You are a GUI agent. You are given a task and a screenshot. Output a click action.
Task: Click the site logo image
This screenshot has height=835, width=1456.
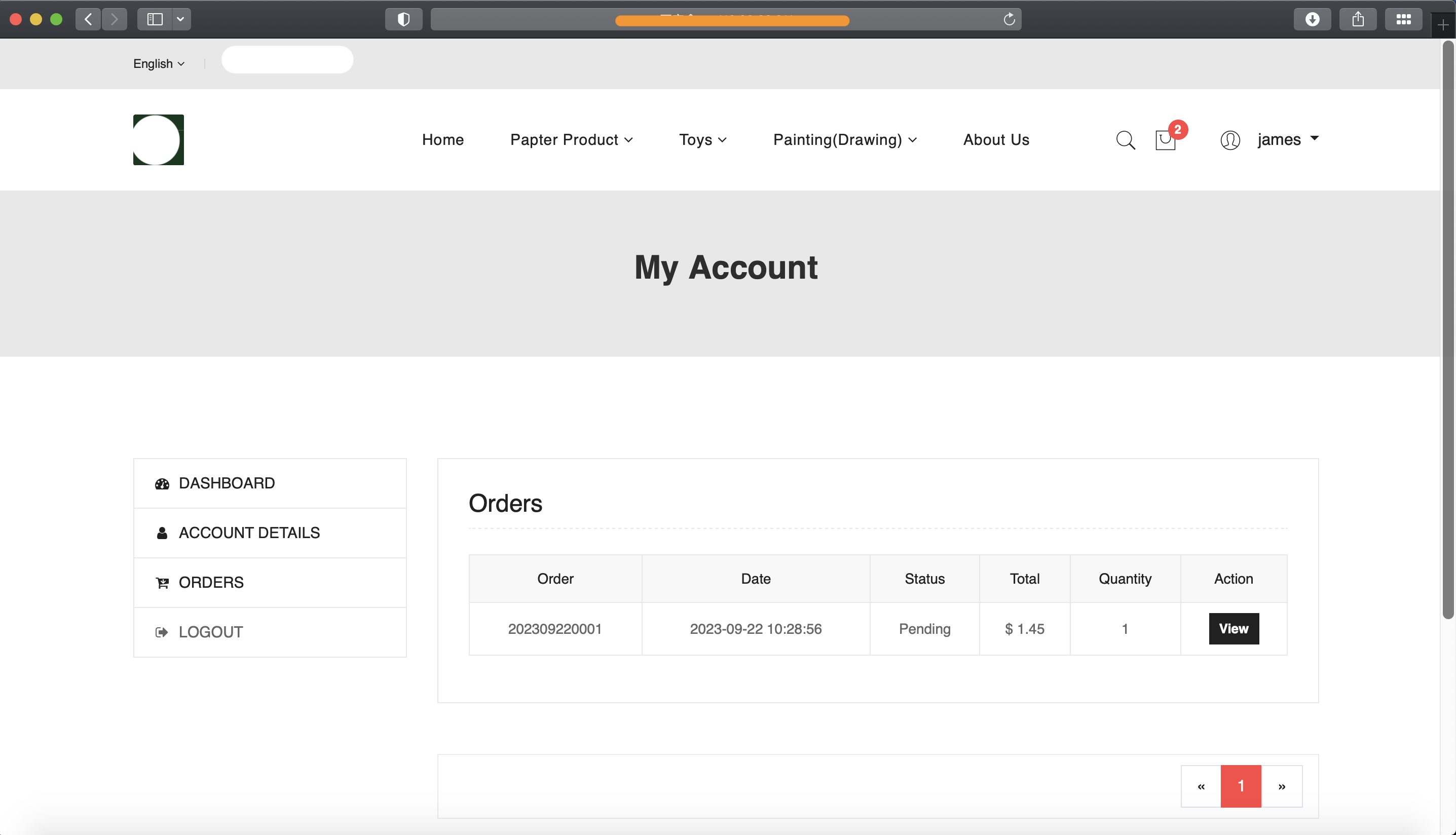158,140
